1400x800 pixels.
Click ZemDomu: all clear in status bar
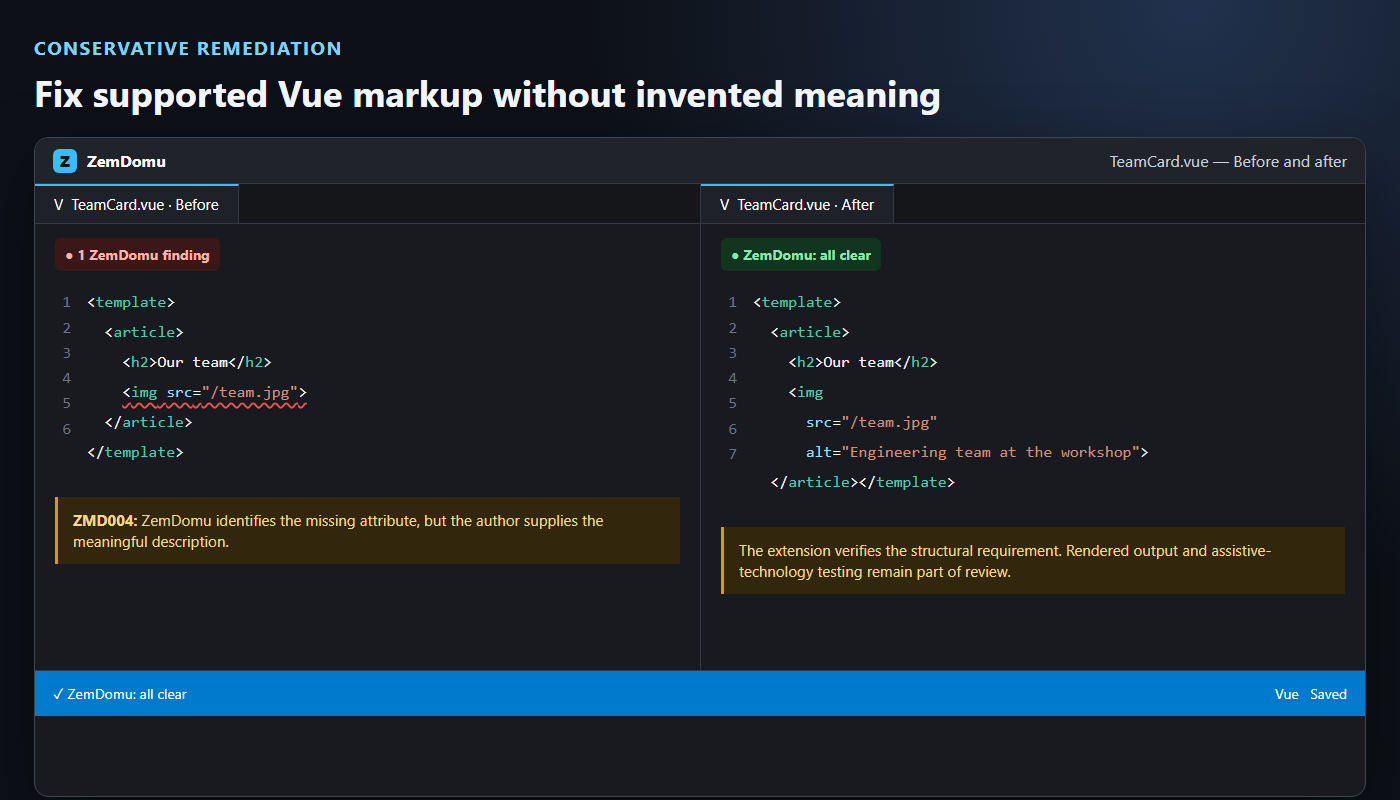[120, 694]
